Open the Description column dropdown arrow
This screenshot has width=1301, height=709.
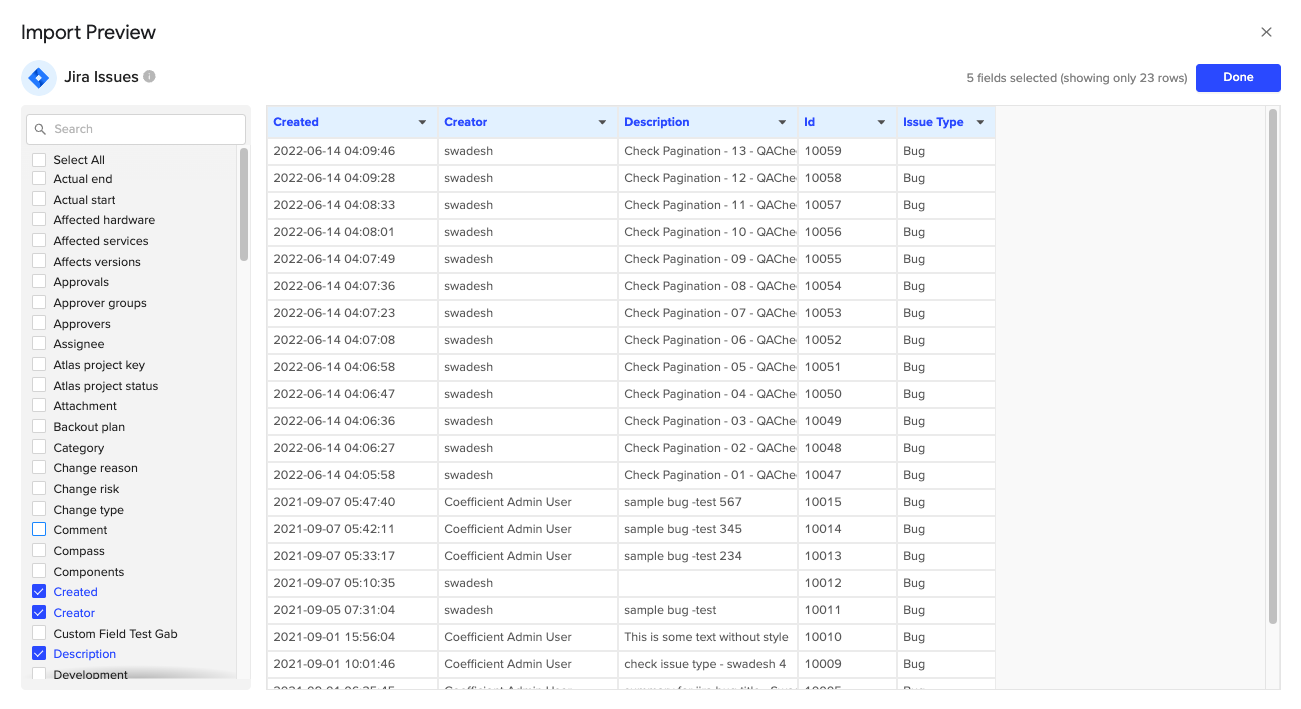click(781, 121)
